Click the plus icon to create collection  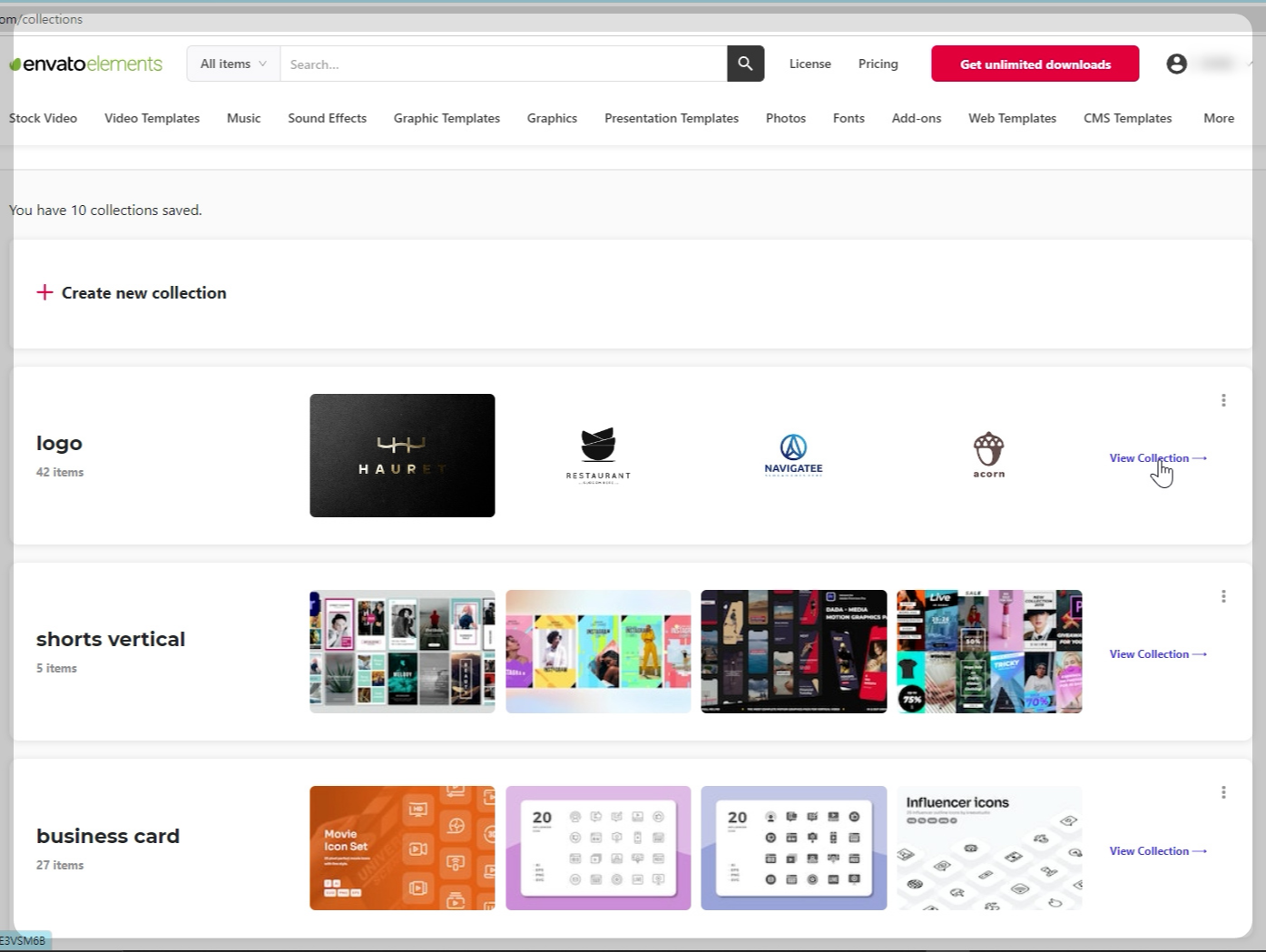(x=44, y=292)
